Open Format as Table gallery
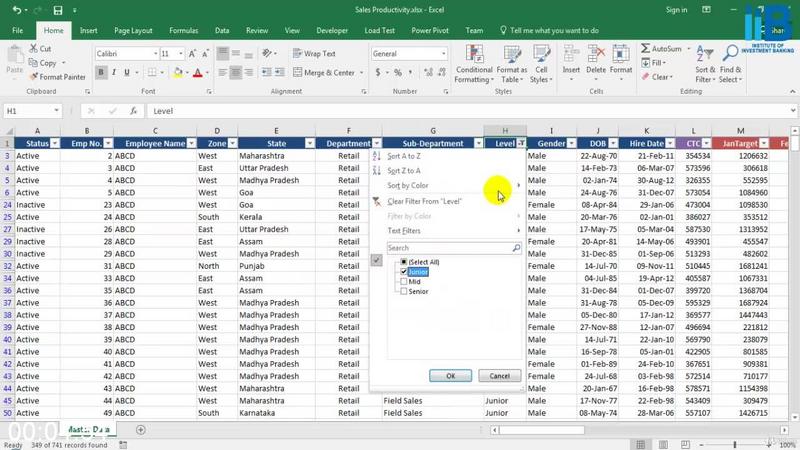The width and height of the screenshot is (800, 450). coord(511,64)
